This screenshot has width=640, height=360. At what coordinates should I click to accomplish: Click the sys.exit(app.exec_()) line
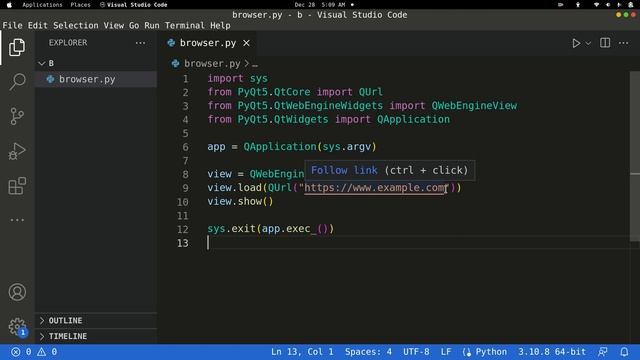point(270,229)
